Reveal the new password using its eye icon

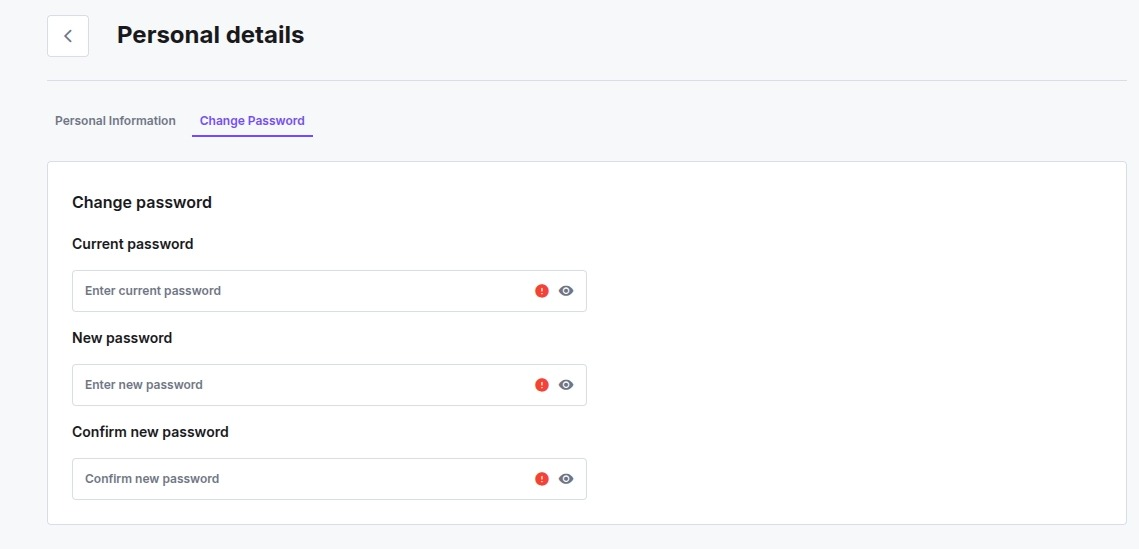tap(567, 385)
